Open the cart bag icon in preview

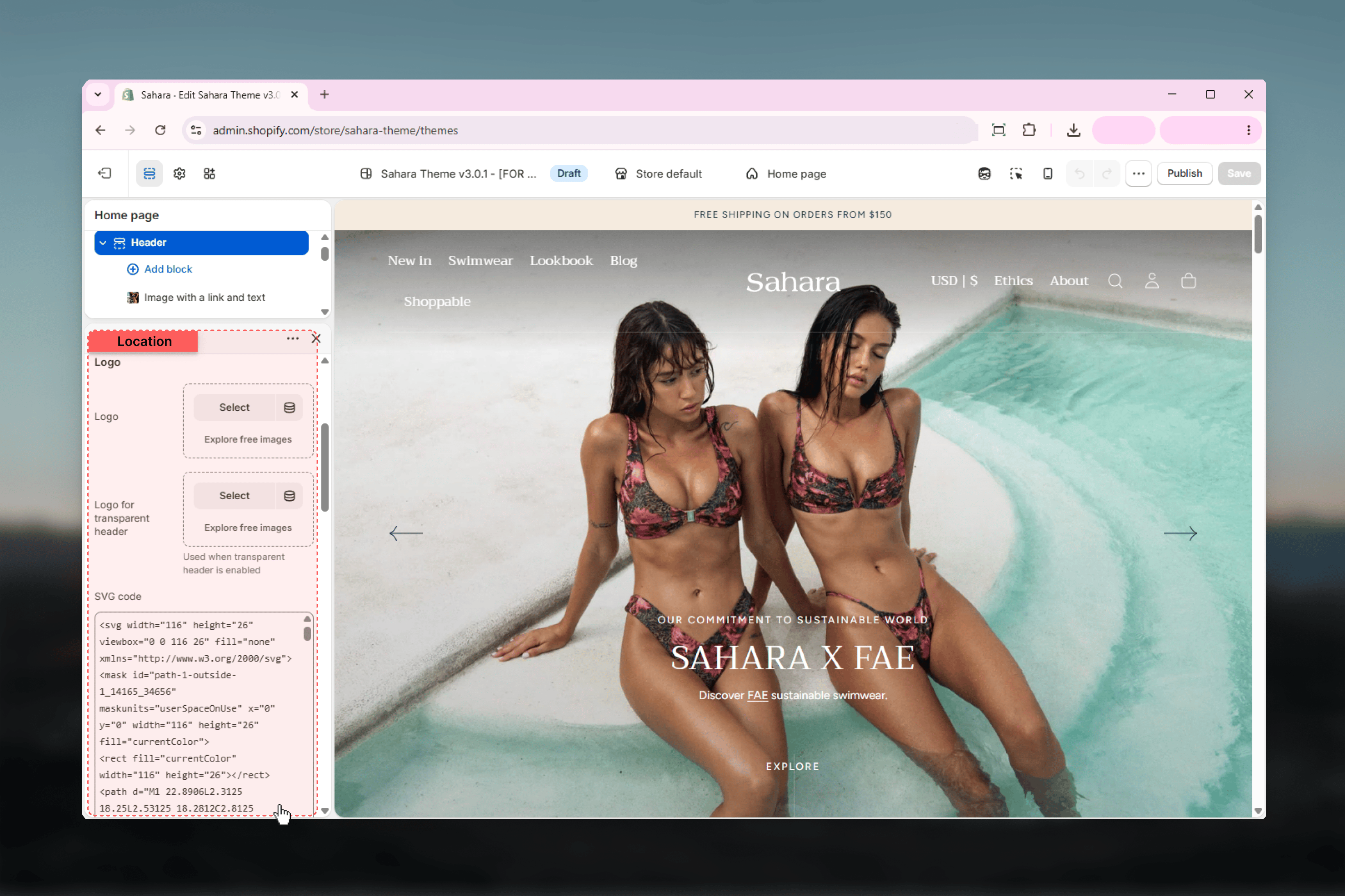coord(1188,281)
